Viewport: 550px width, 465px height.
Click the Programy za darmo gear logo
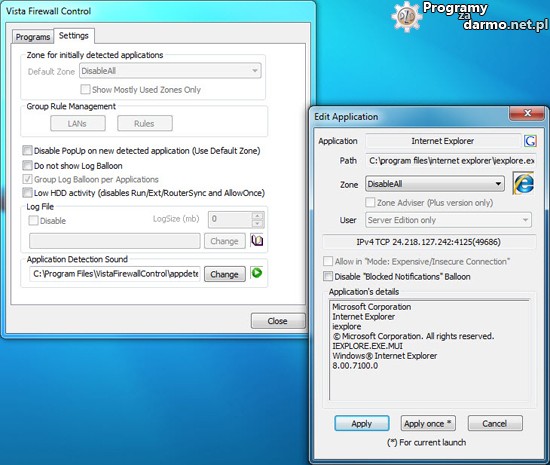(406, 17)
